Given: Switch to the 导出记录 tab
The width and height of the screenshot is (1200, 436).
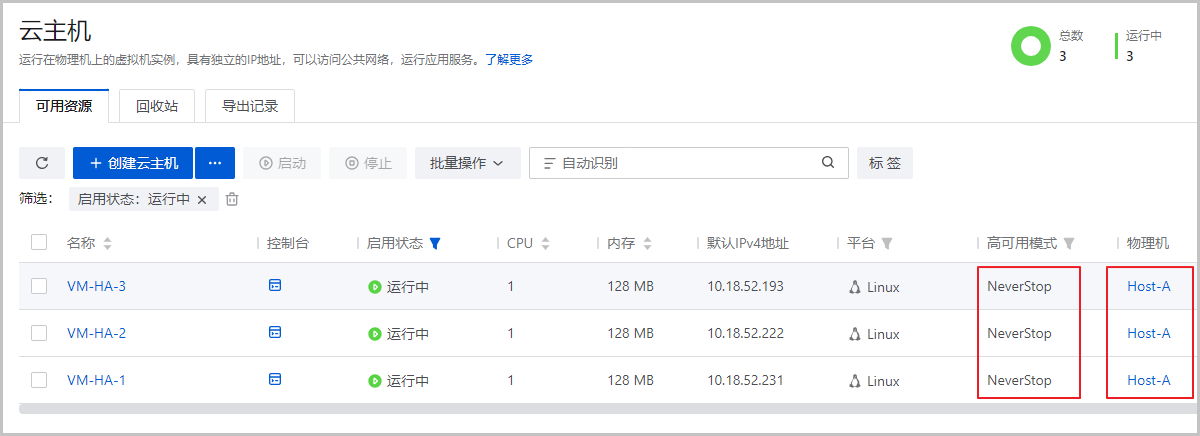Looking at the screenshot, I should pyautogui.click(x=250, y=106).
